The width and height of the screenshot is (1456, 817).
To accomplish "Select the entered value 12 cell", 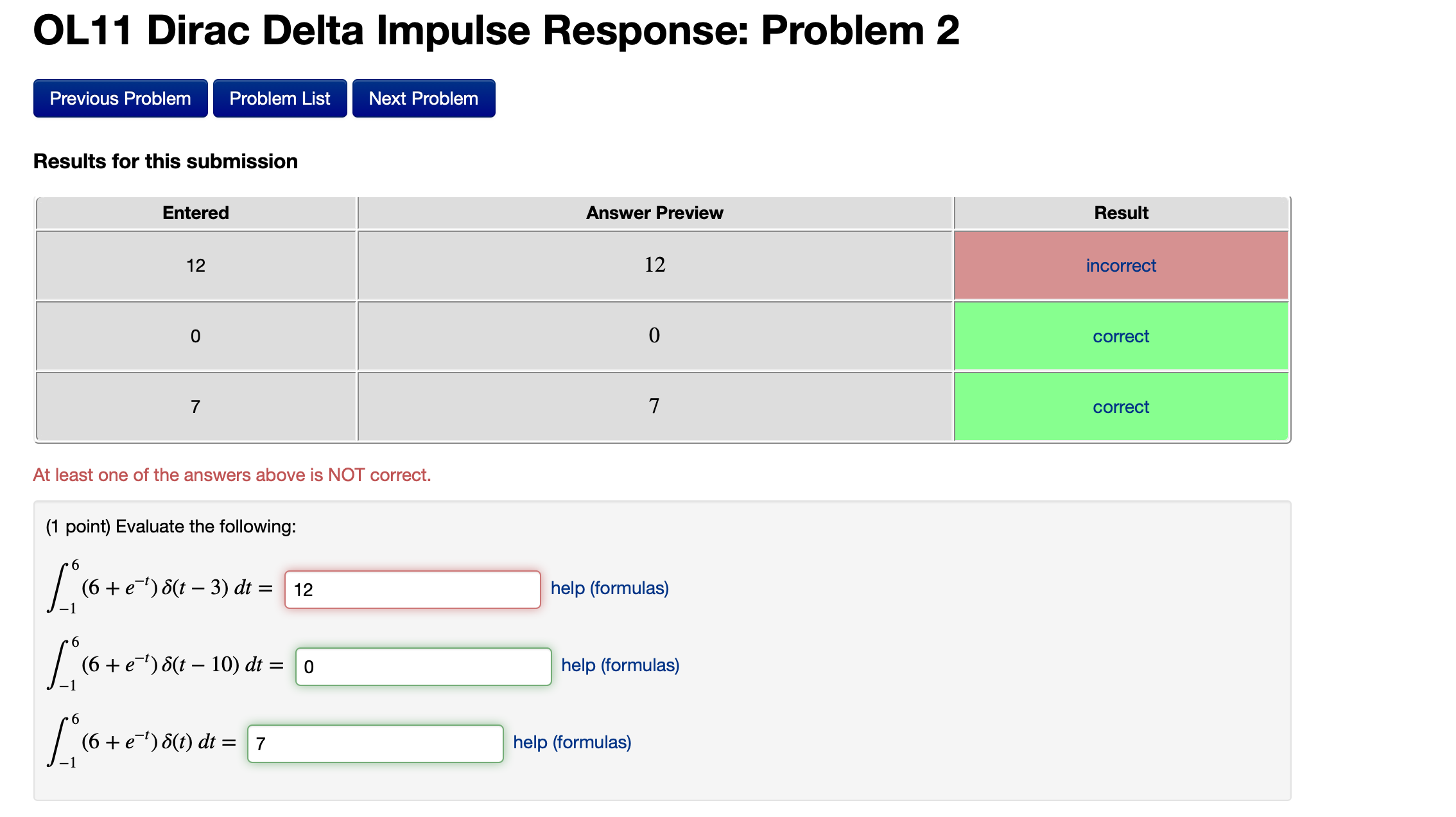I will (x=195, y=265).
